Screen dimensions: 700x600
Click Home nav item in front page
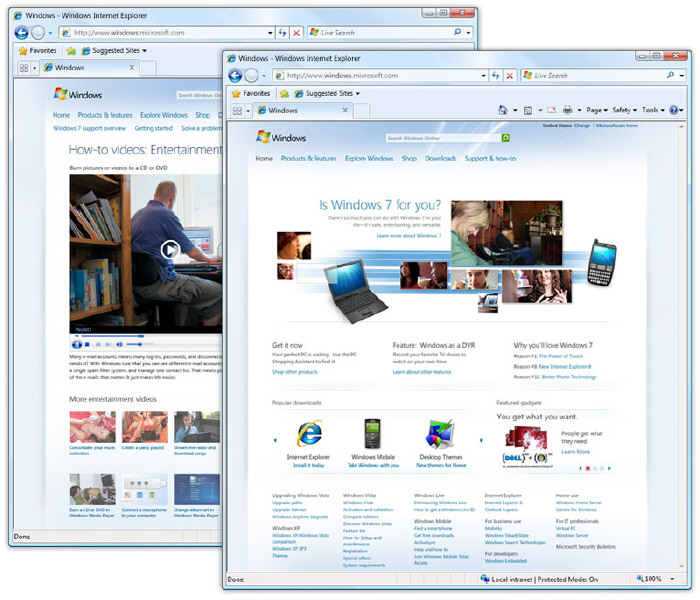point(264,158)
